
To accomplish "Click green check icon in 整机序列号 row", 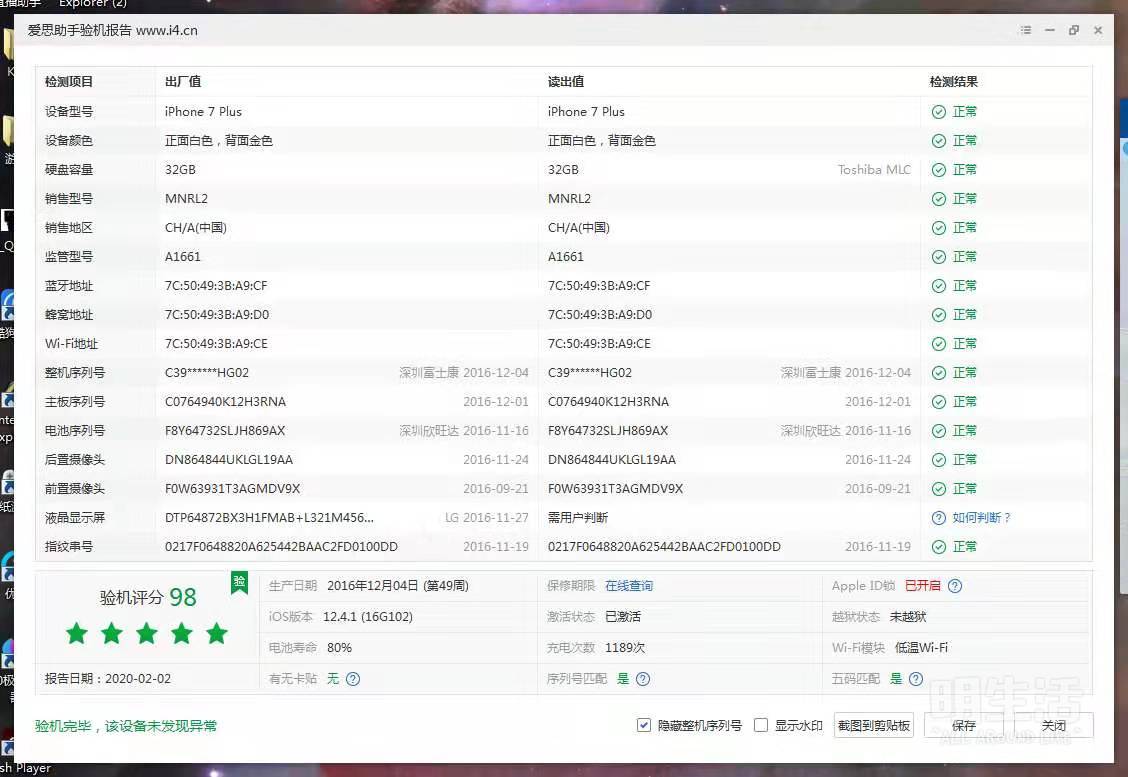I will tap(939, 373).
